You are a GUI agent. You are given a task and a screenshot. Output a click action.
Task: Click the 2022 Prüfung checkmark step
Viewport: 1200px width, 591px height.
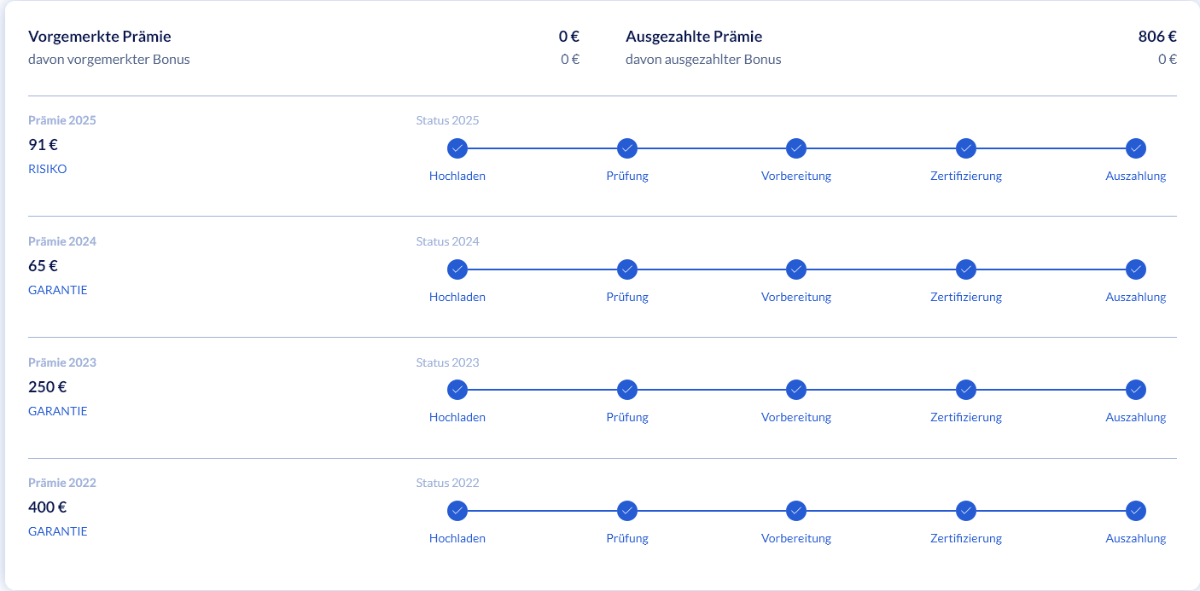pyautogui.click(x=627, y=511)
